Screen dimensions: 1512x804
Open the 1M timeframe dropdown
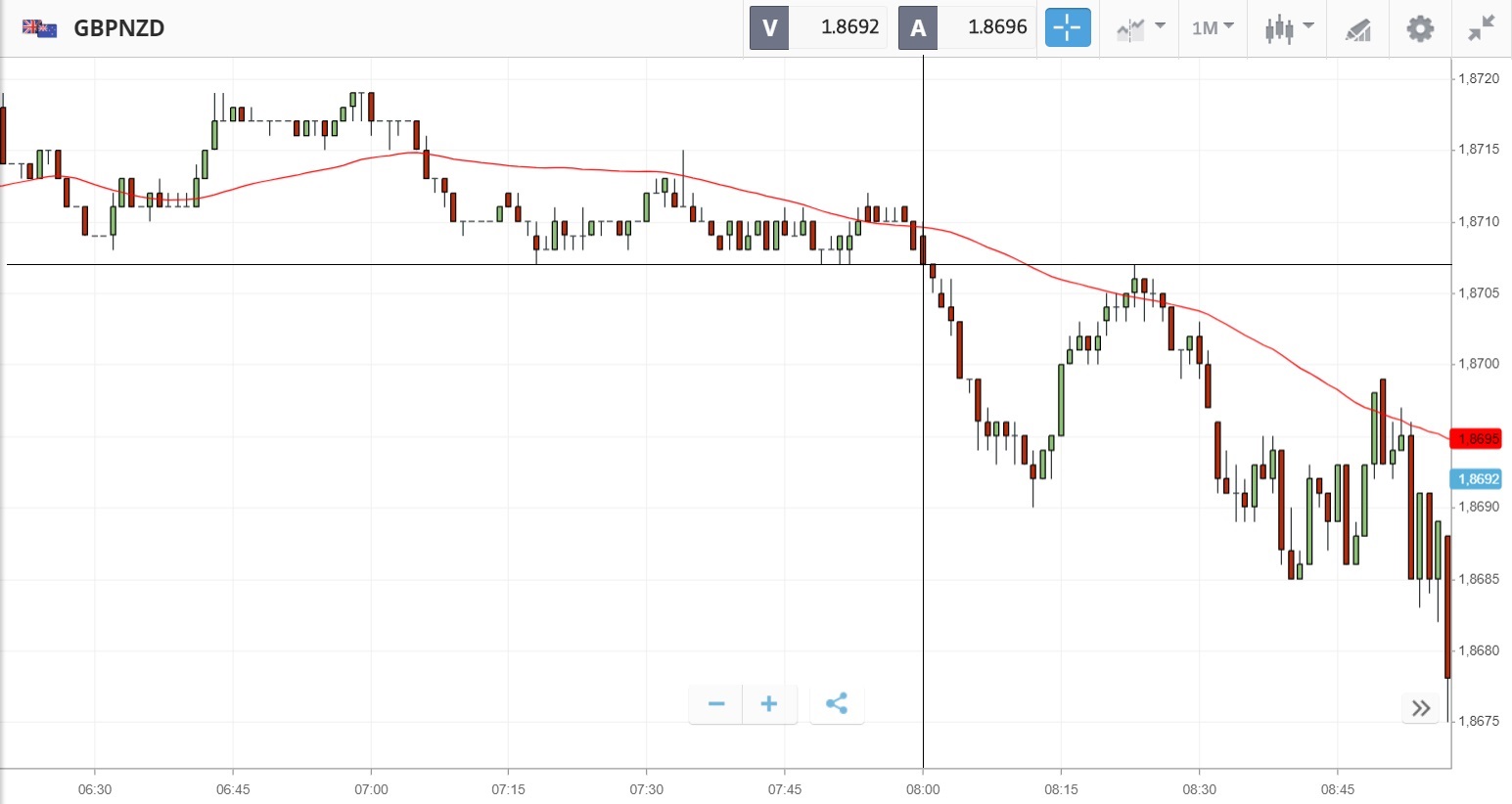[1213, 27]
